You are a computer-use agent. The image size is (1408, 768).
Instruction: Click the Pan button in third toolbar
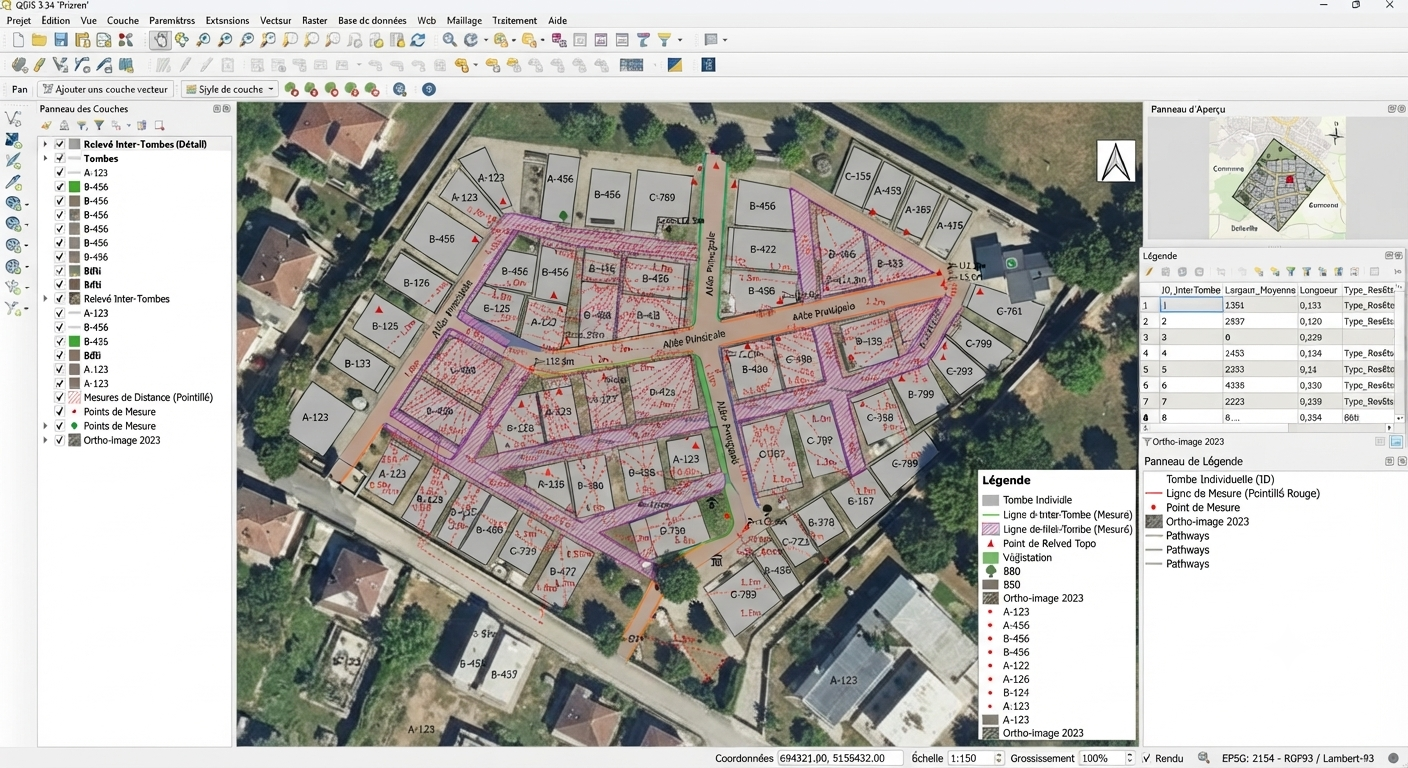(x=19, y=89)
